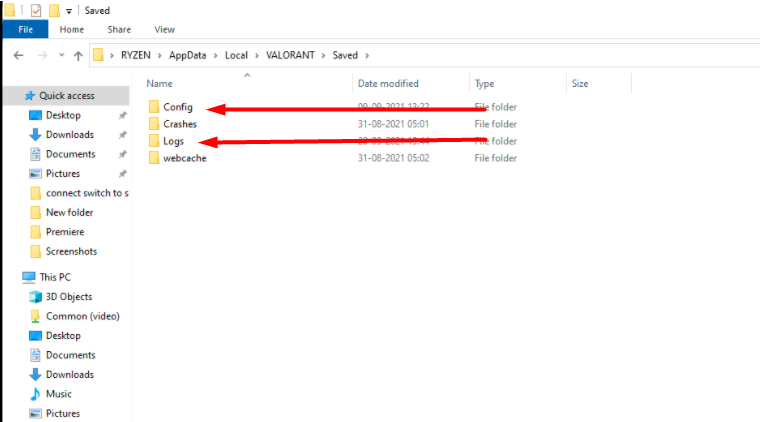
Task: Switch to the View ribbon tab
Action: [164, 30]
